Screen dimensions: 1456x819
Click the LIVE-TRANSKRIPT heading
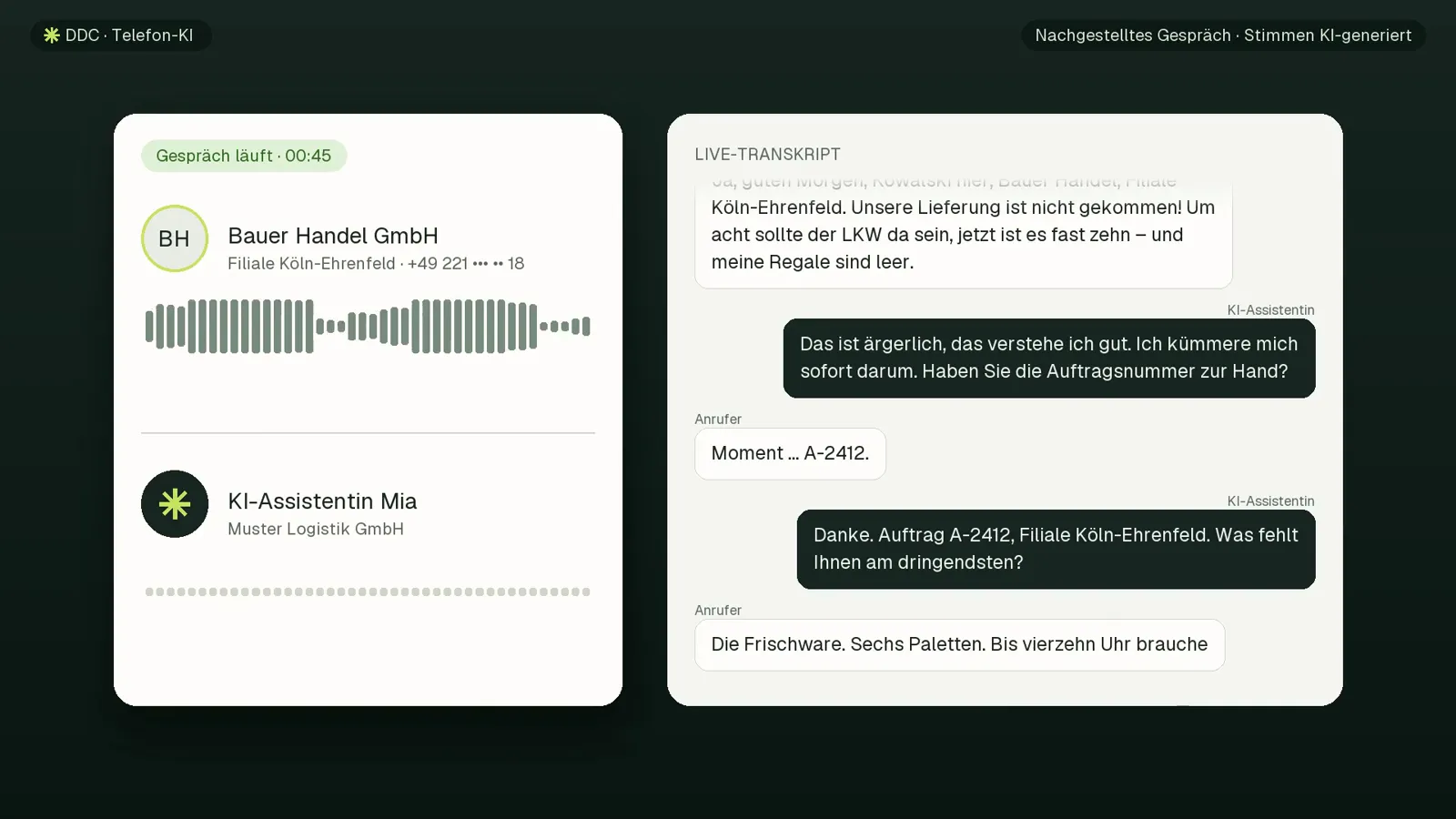tap(767, 155)
